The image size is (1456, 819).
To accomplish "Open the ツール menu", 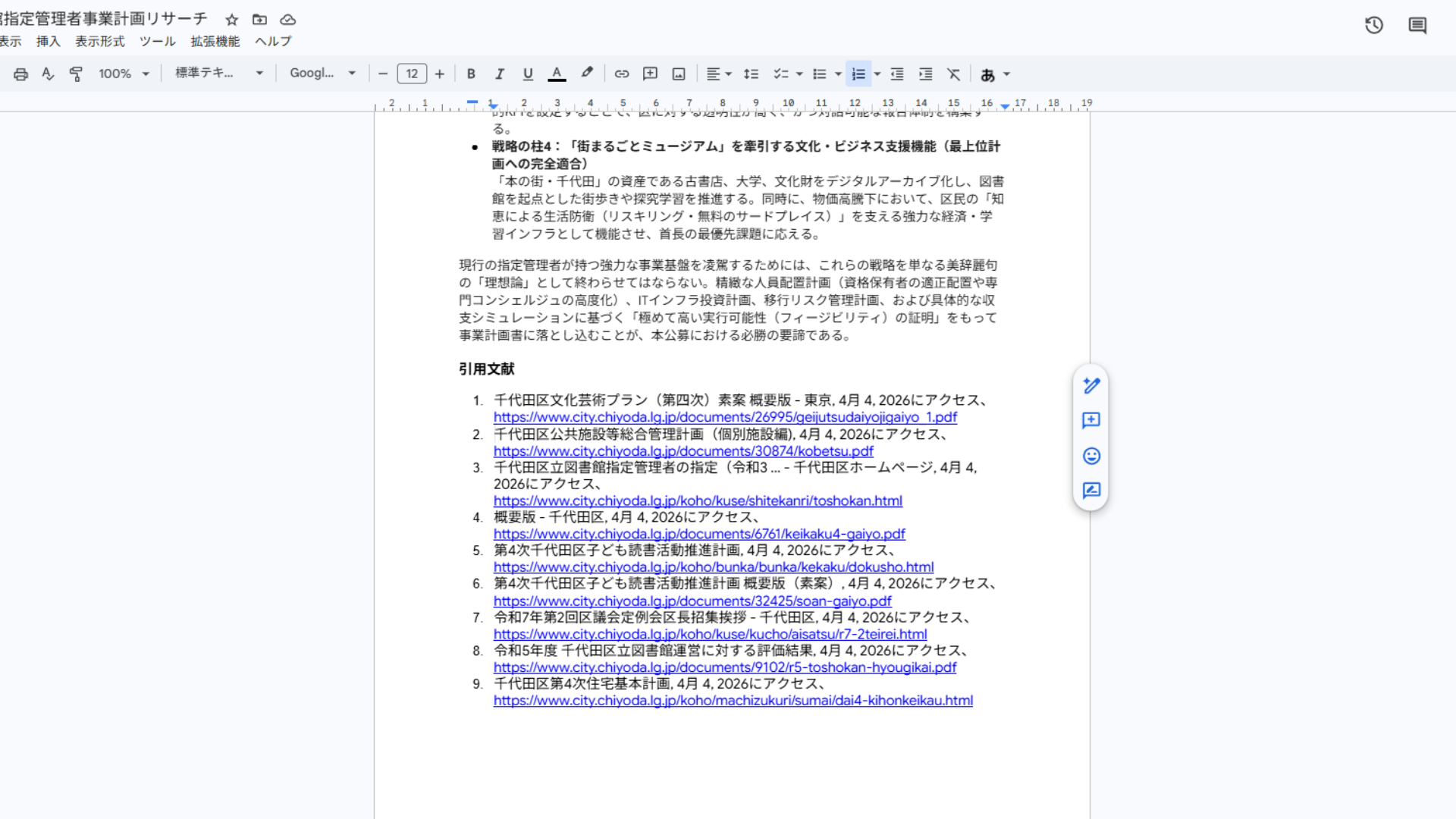I will 157,41.
